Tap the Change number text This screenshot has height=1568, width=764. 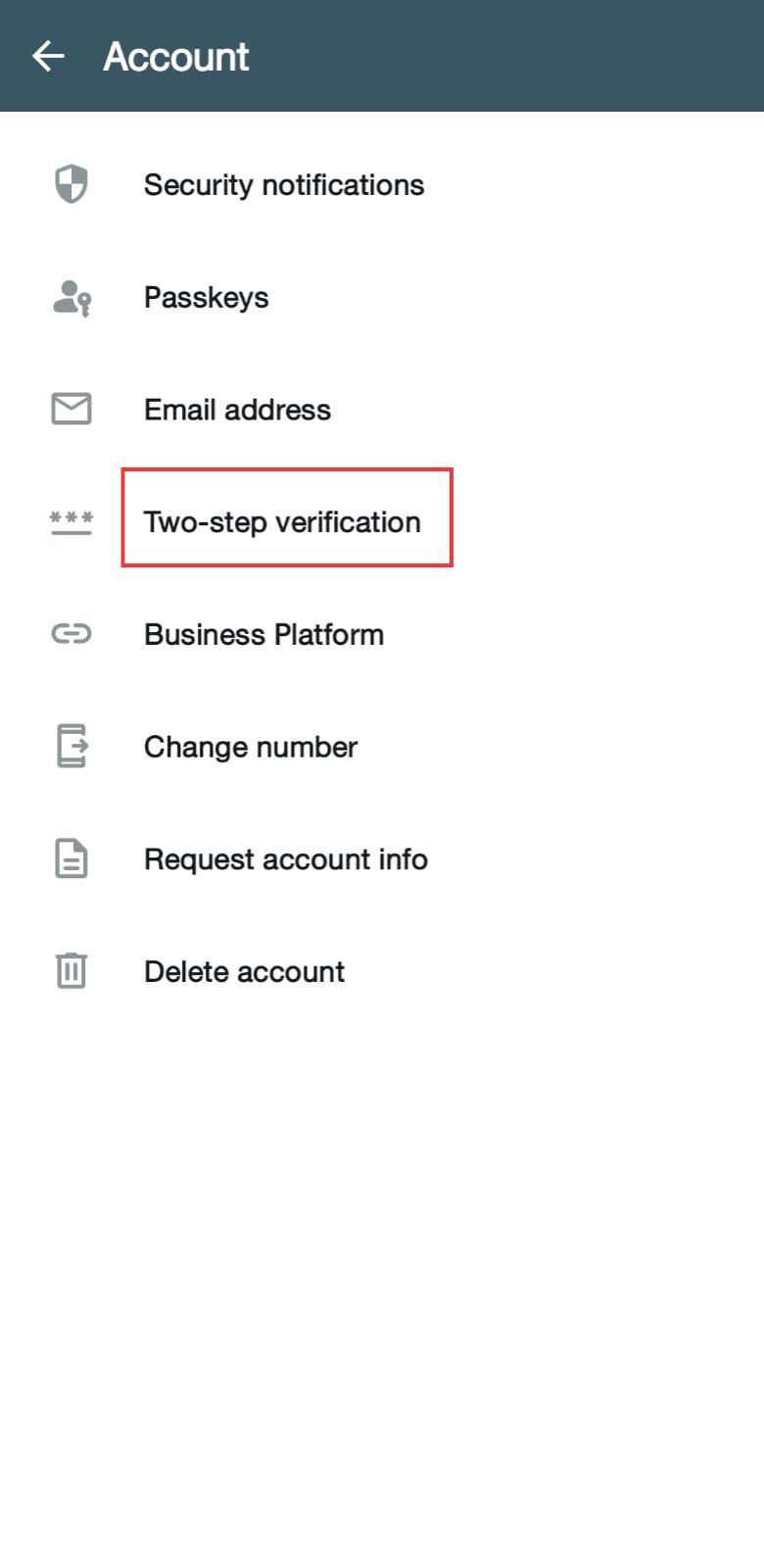coord(251,747)
